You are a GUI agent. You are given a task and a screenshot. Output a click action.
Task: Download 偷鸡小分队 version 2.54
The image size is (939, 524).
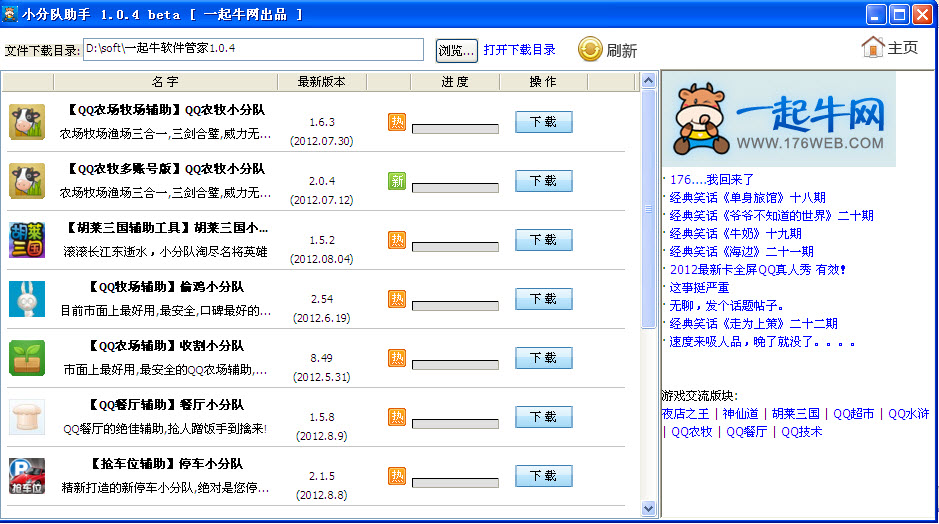544,299
